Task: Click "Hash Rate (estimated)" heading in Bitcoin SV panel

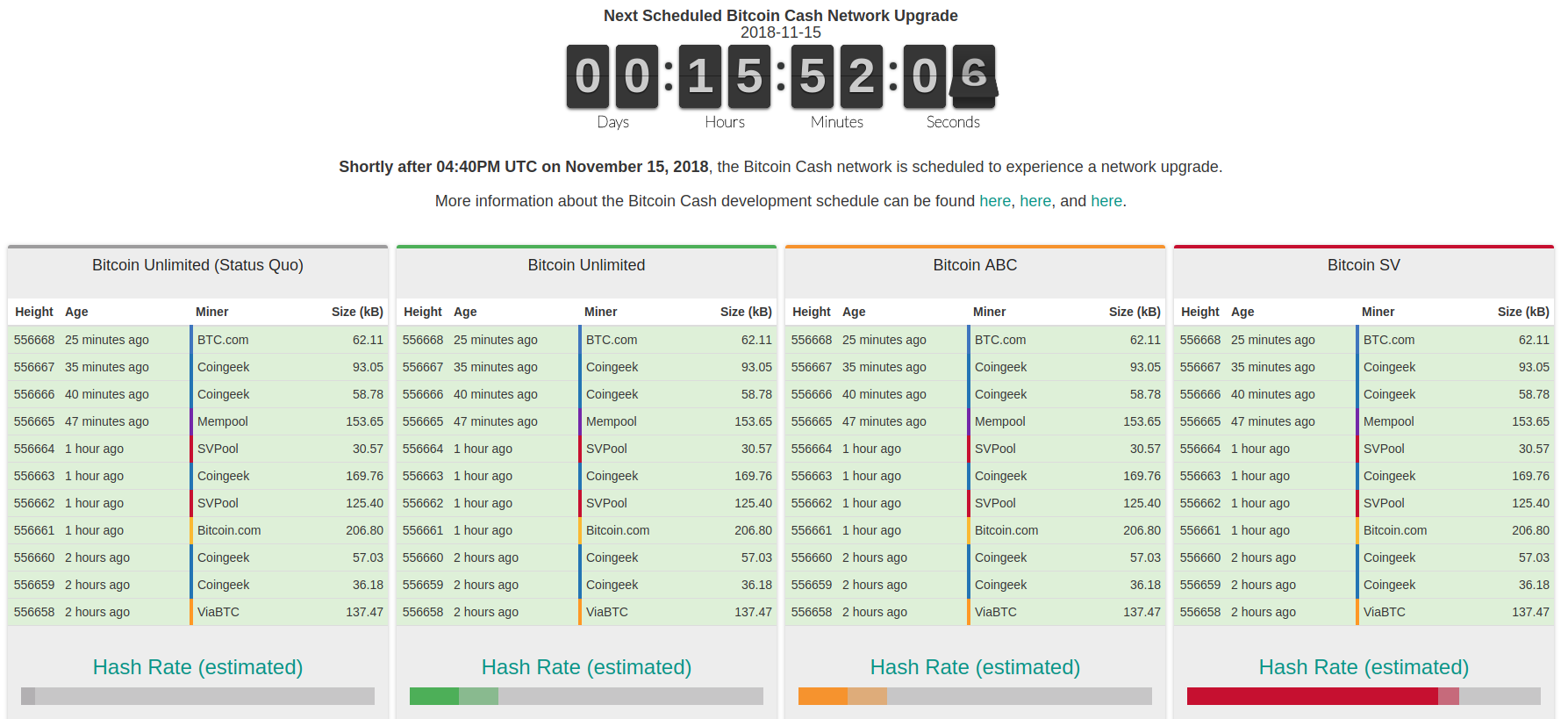Action: pos(1364,667)
